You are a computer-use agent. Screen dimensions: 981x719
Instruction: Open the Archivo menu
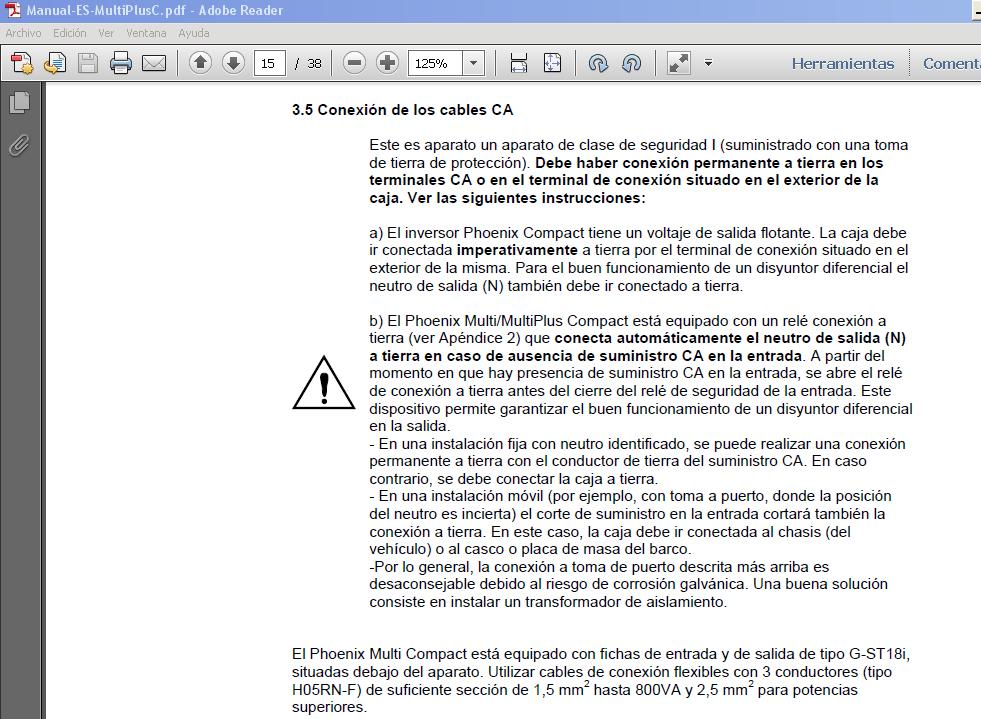click(x=23, y=33)
